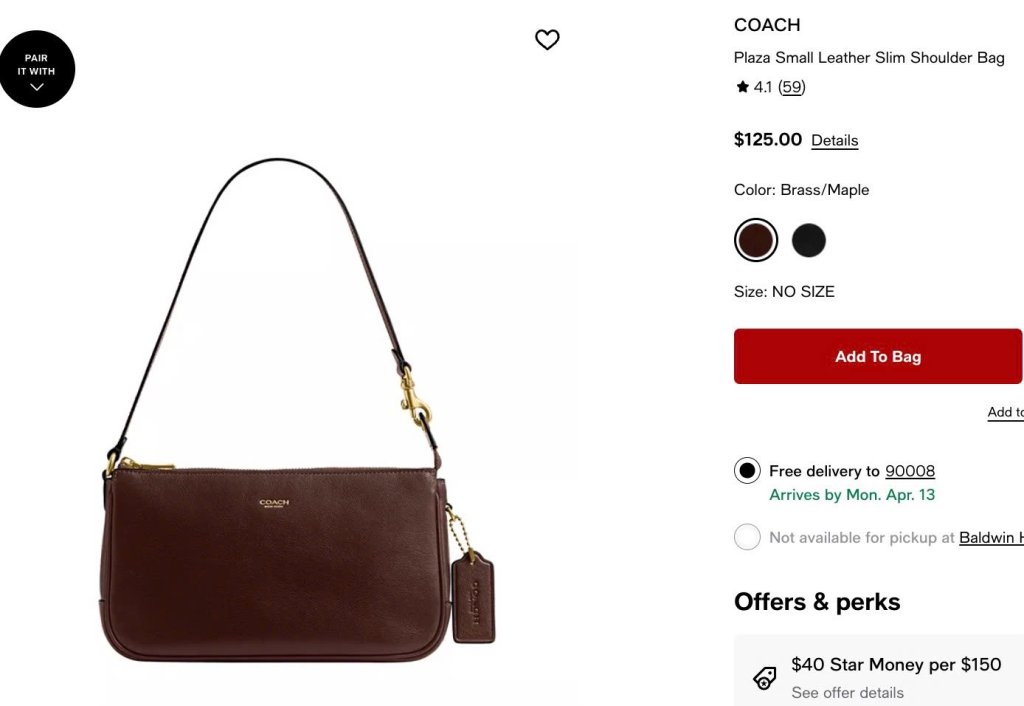Click the Plaza Small Leather Slim Shoulder Bag title
Image resolution: width=1024 pixels, height=706 pixels.
(x=869, y=57)
